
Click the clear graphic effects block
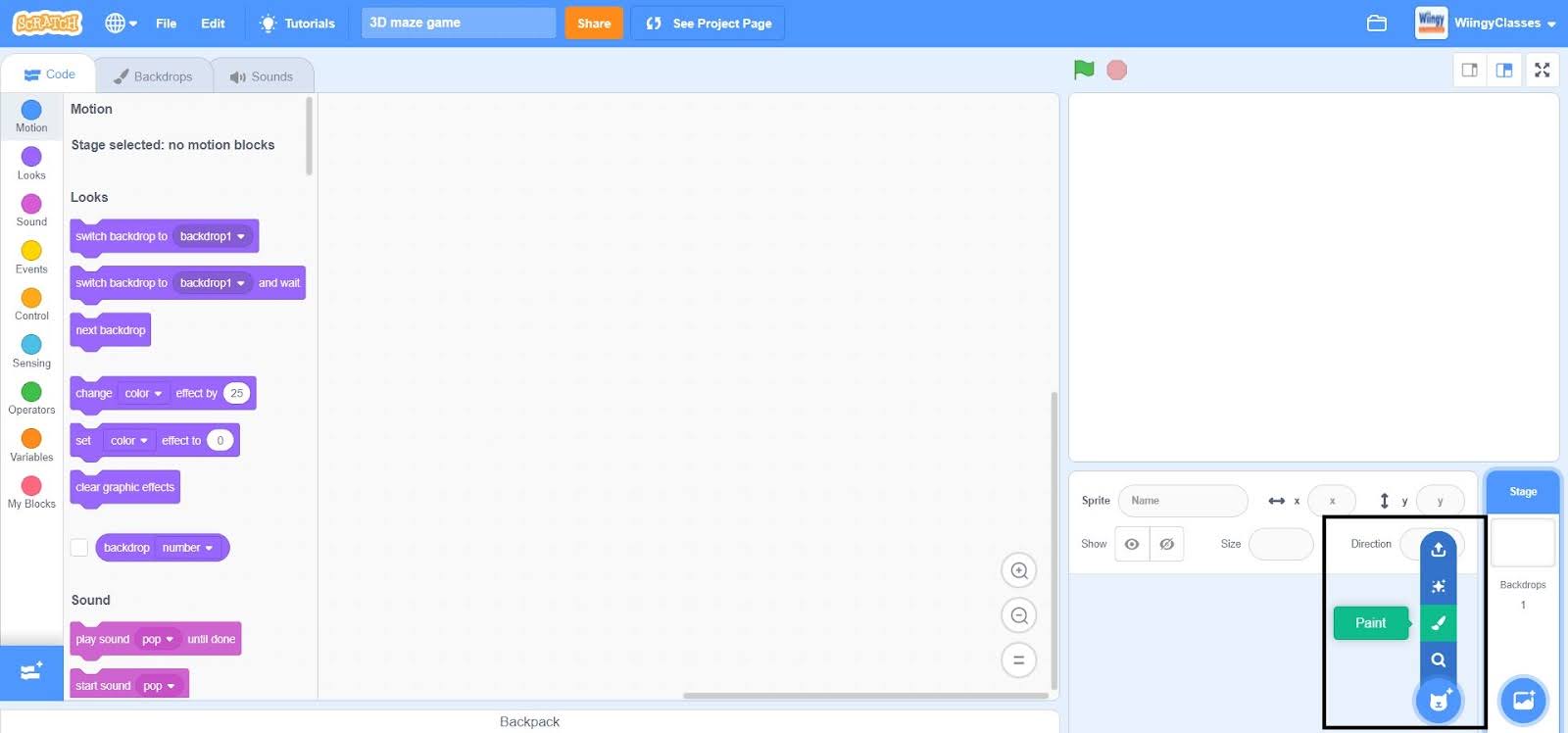[124, 487]
